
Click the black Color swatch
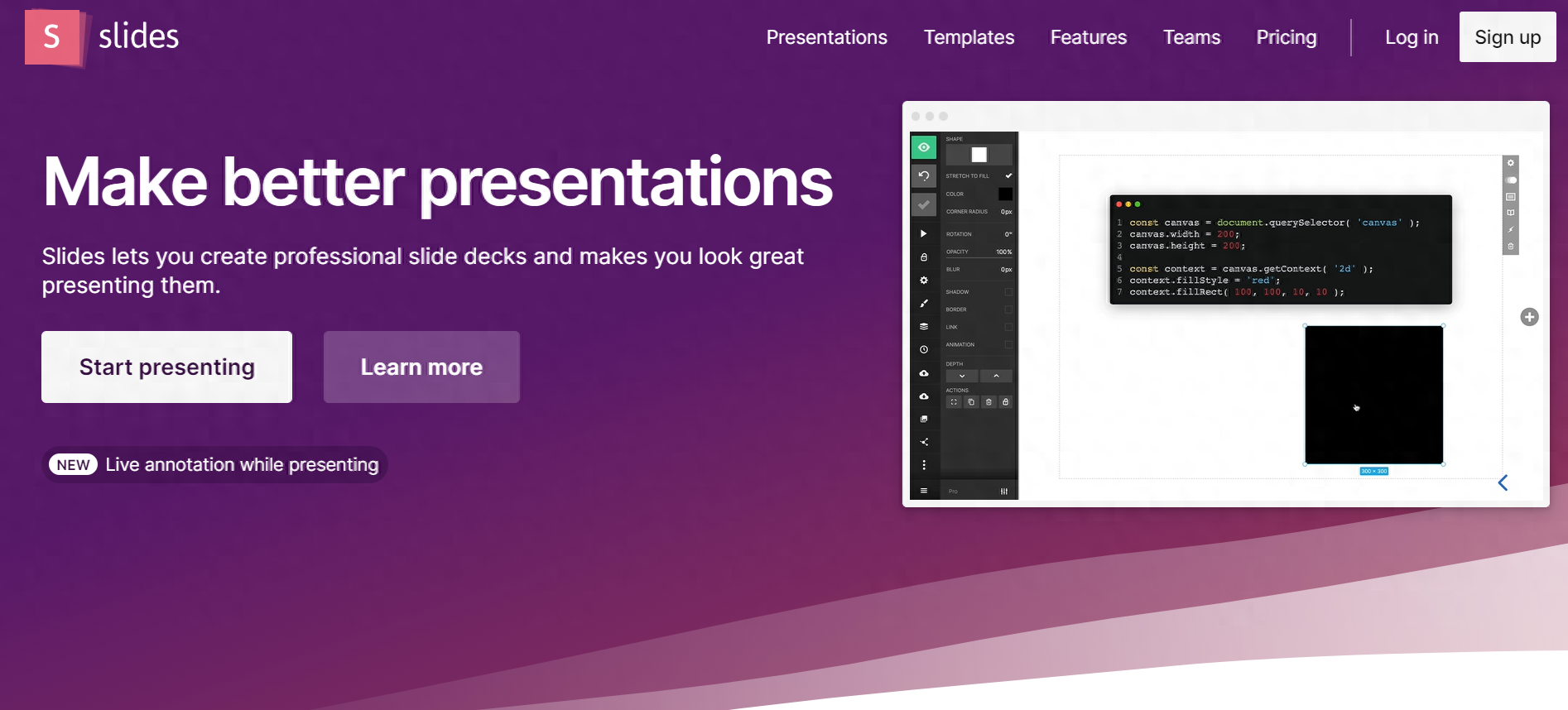tap(1005, 194)
